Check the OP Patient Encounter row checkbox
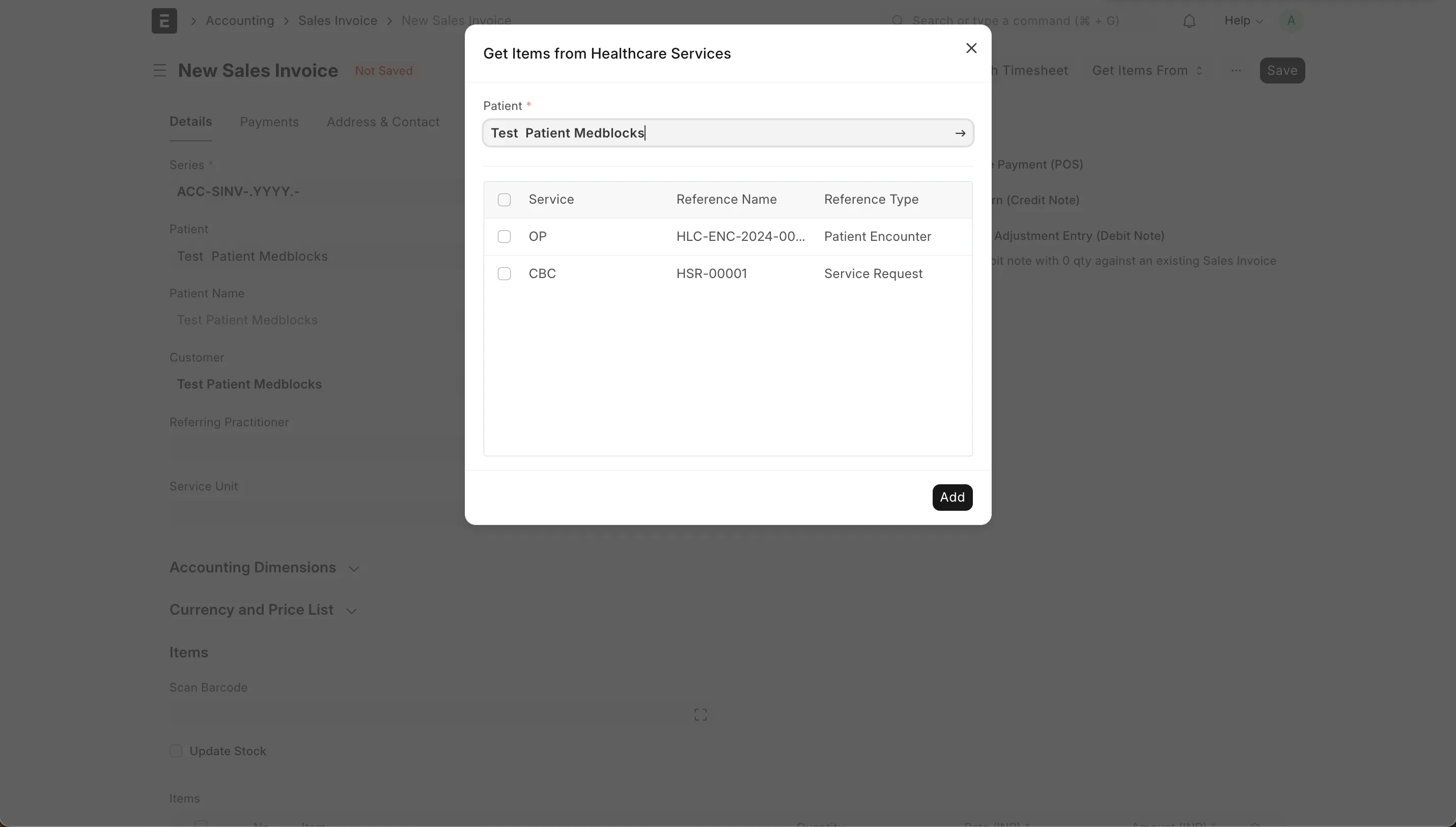 [504, 236]
